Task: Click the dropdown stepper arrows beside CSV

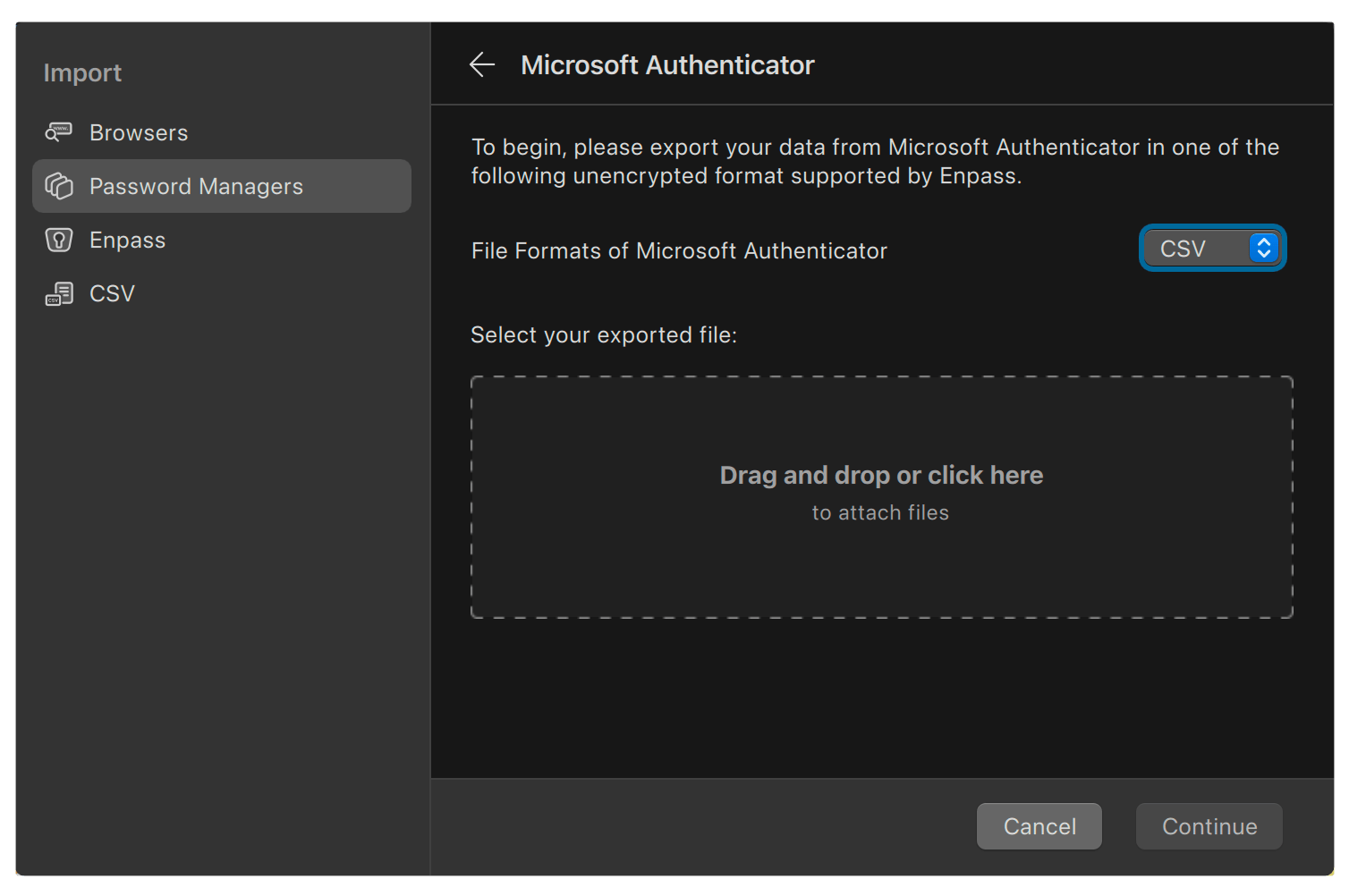Action: (1263, 248)
